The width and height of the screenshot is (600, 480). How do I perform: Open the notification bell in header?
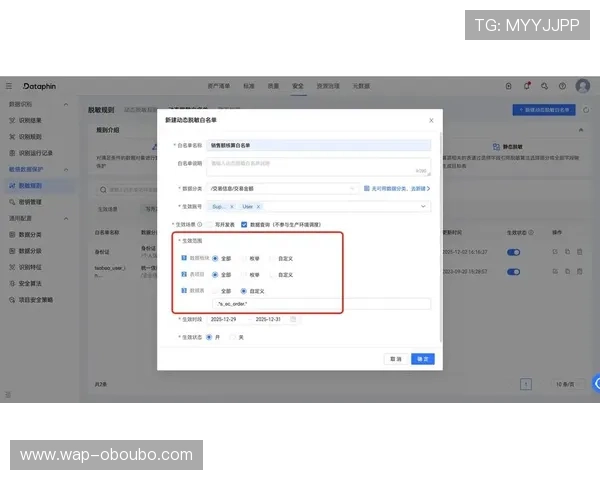527,86
